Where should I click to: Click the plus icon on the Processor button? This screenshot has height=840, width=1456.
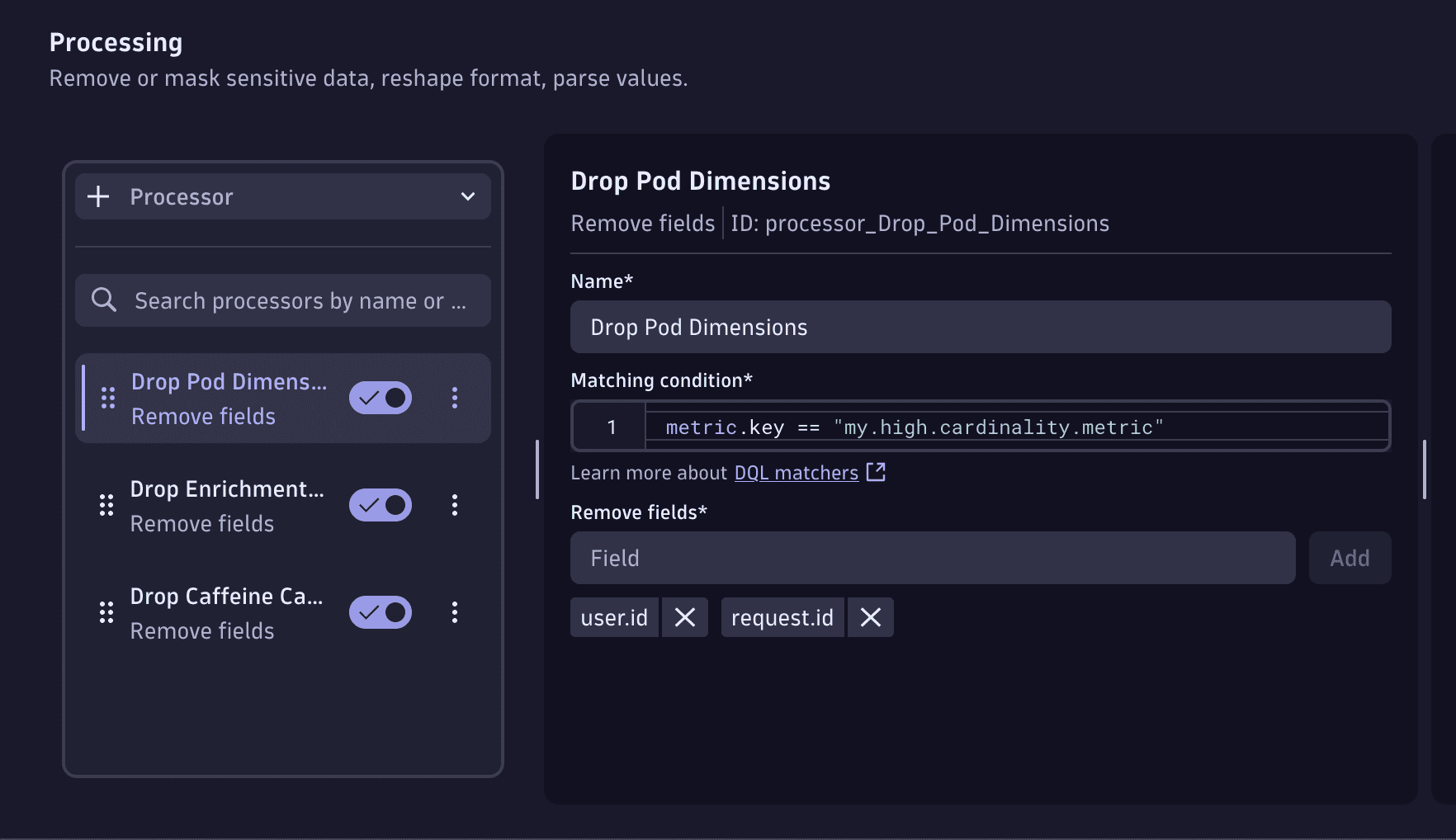tap(99, 196)
